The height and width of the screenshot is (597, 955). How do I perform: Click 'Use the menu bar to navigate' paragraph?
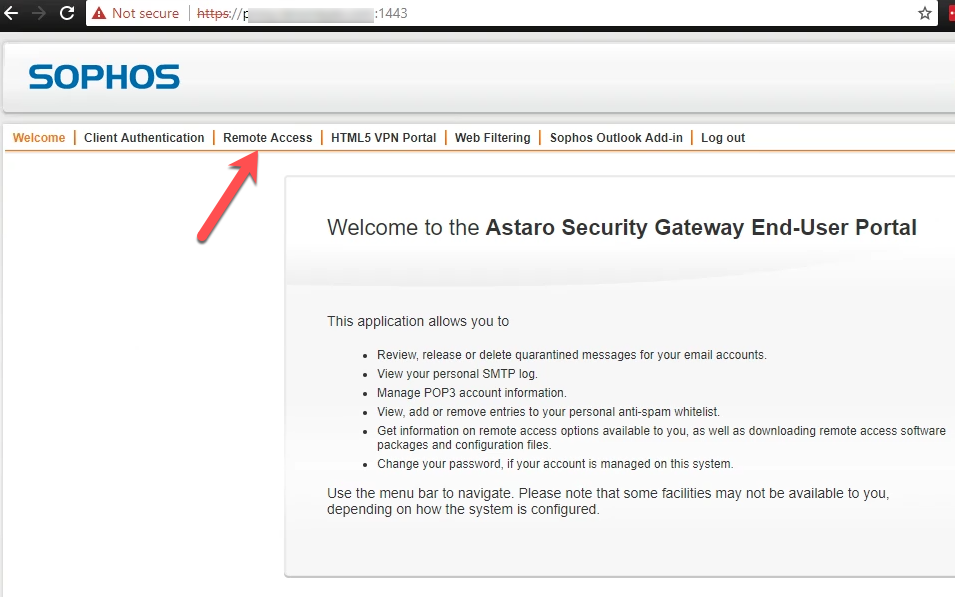[608, 501]
